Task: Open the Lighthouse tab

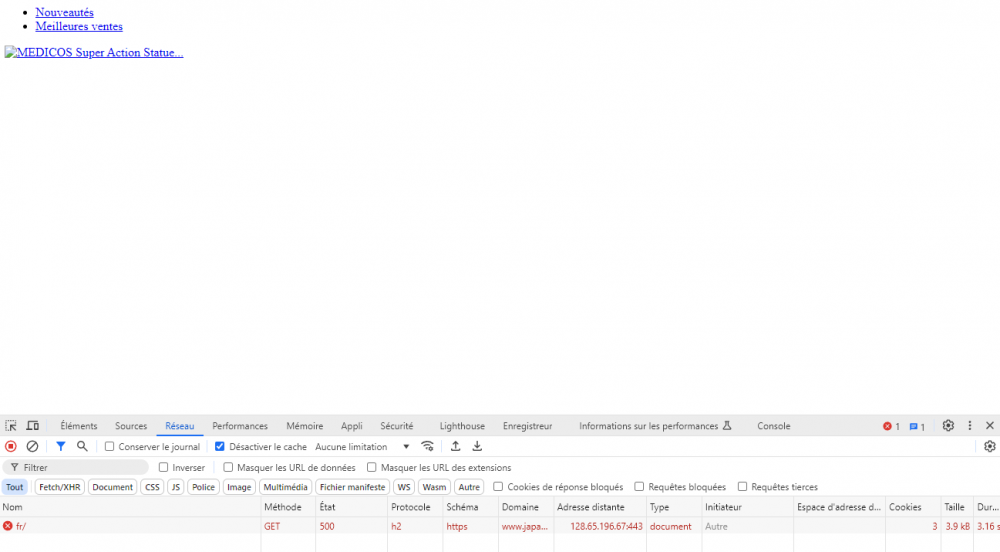Action: pyautogui.click(x=462, y=426)
